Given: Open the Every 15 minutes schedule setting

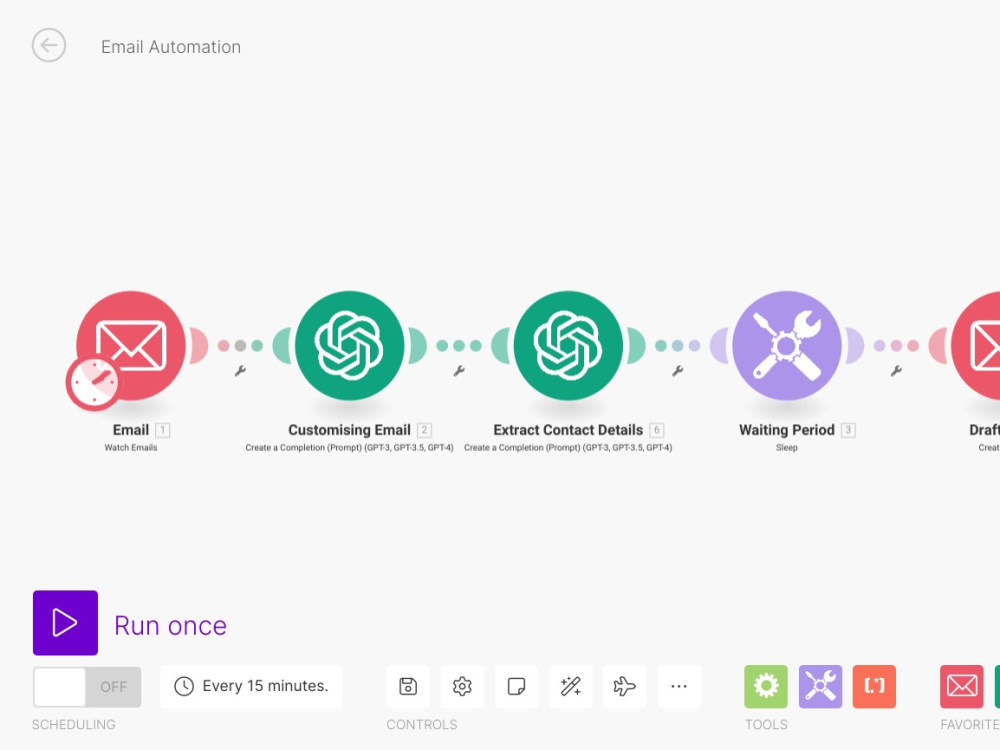Looking at the screenshot, I should [251, 686].
